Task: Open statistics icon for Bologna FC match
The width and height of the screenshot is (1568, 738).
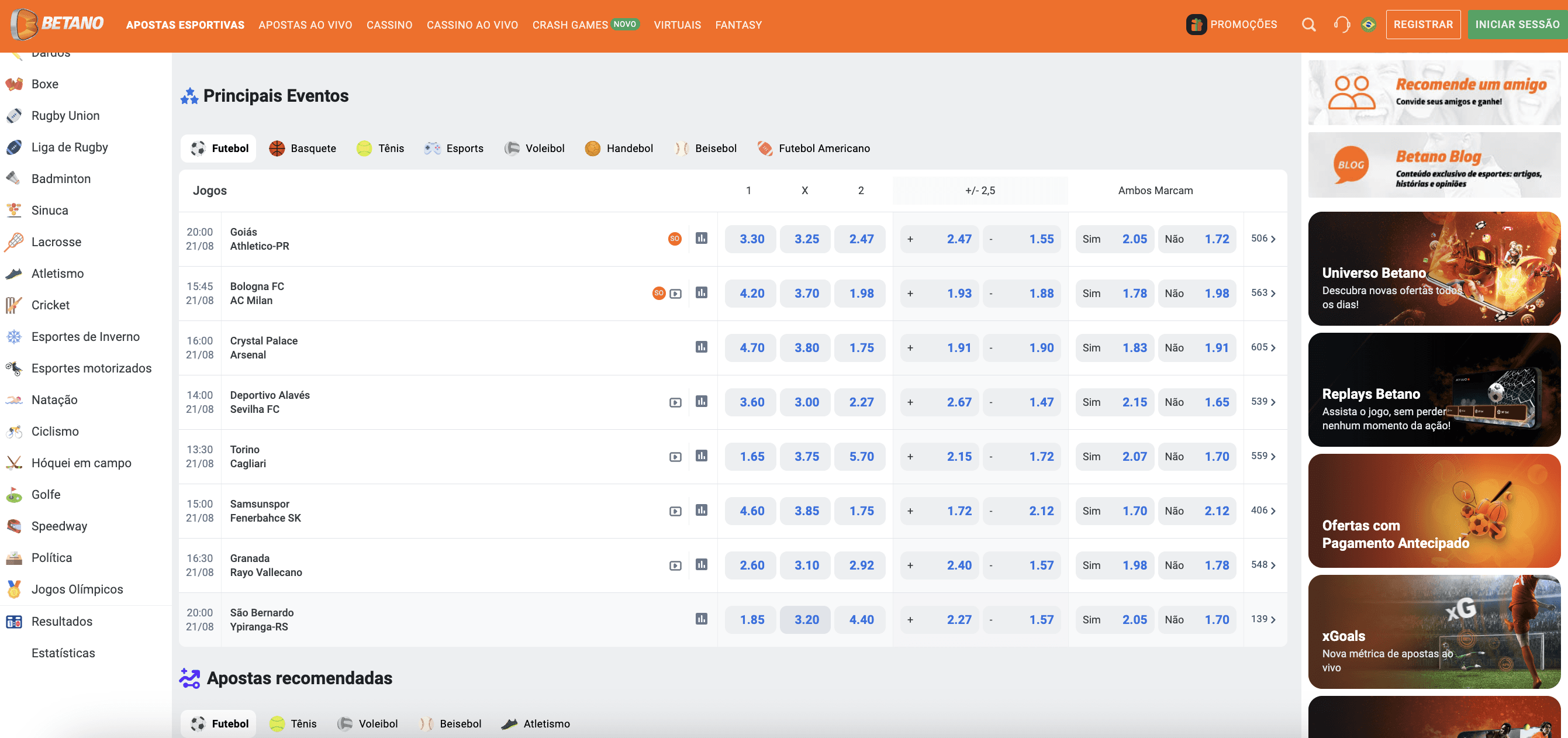Action: click(701, 292)
